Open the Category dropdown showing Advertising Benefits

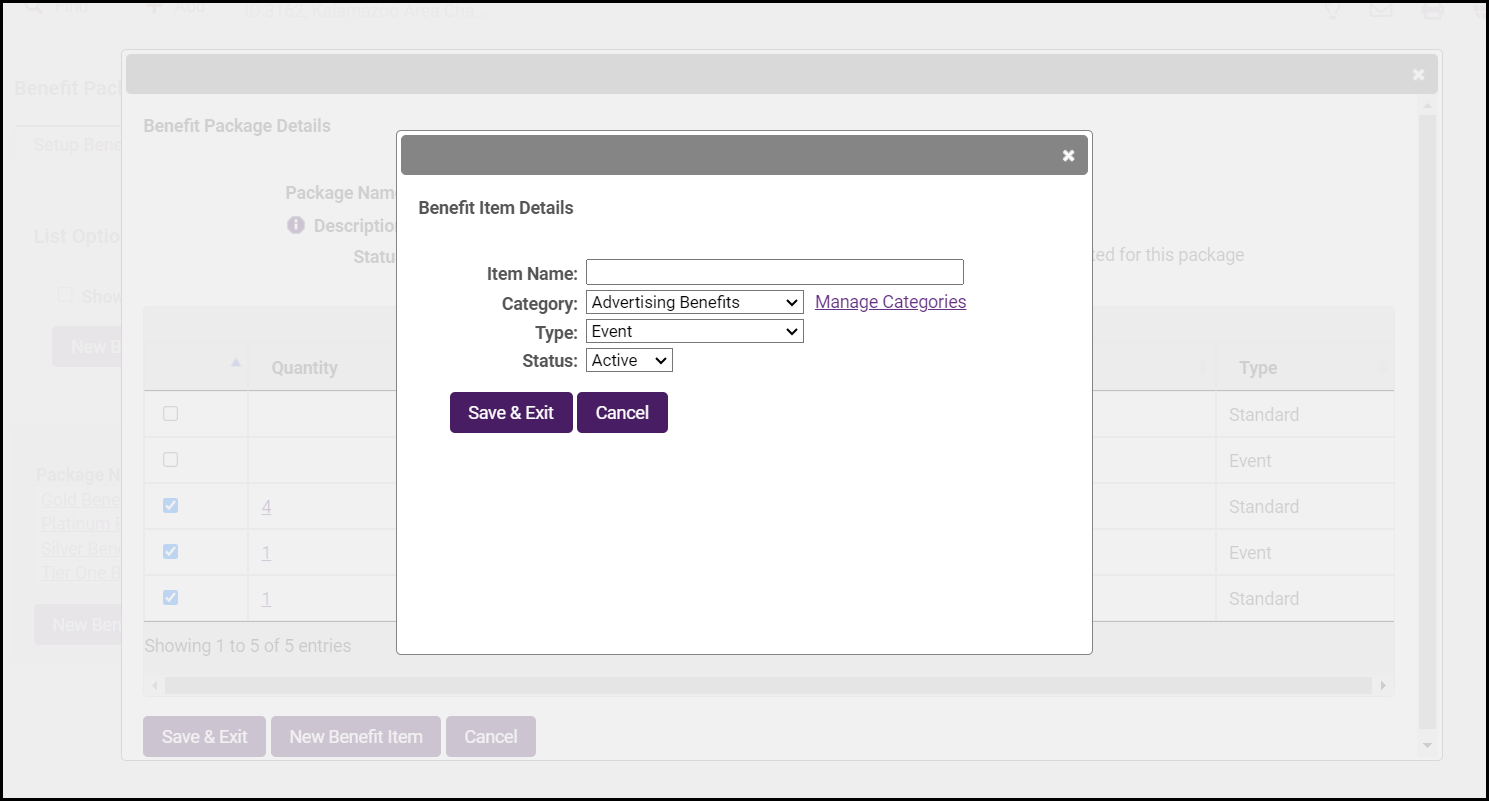coord(694,302)
